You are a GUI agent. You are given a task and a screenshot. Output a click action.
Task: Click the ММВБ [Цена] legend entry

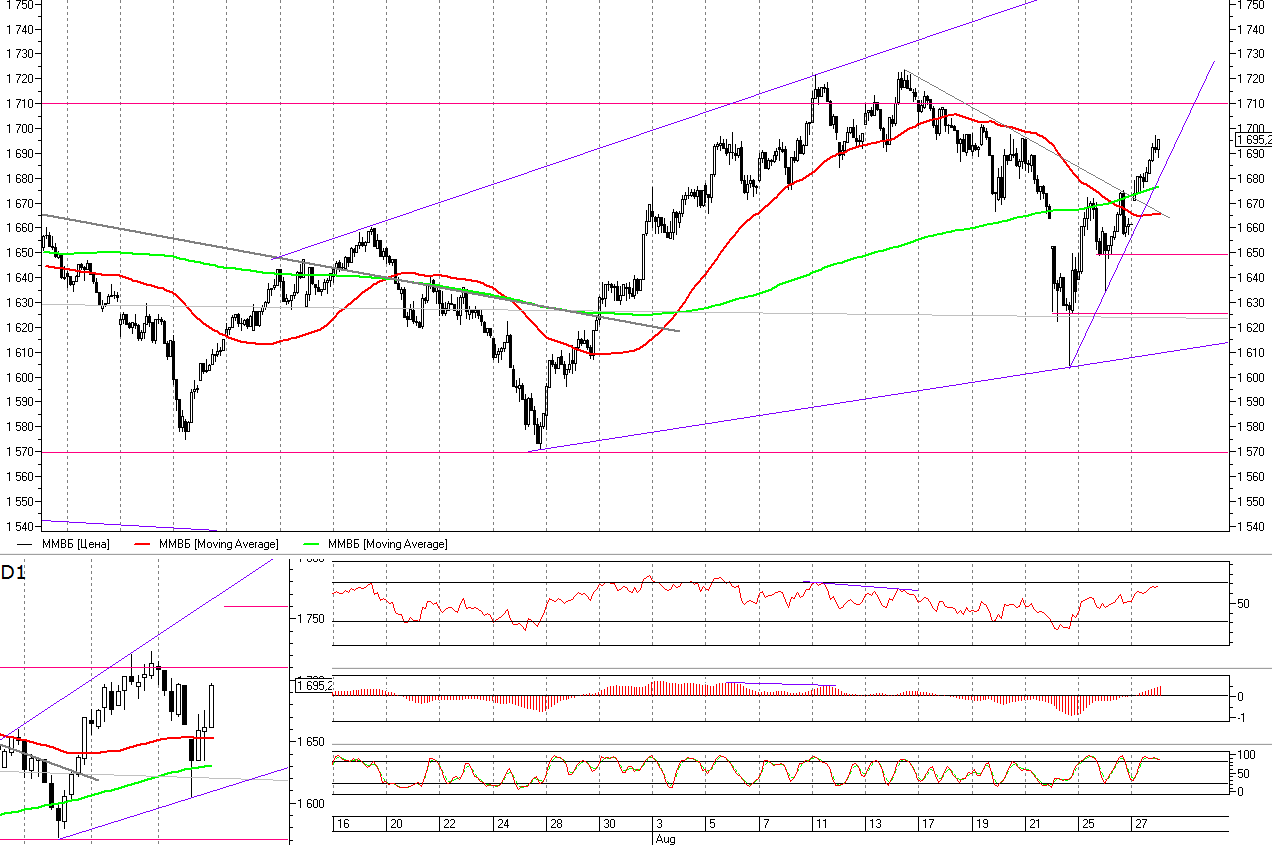[x=76, y=543]
